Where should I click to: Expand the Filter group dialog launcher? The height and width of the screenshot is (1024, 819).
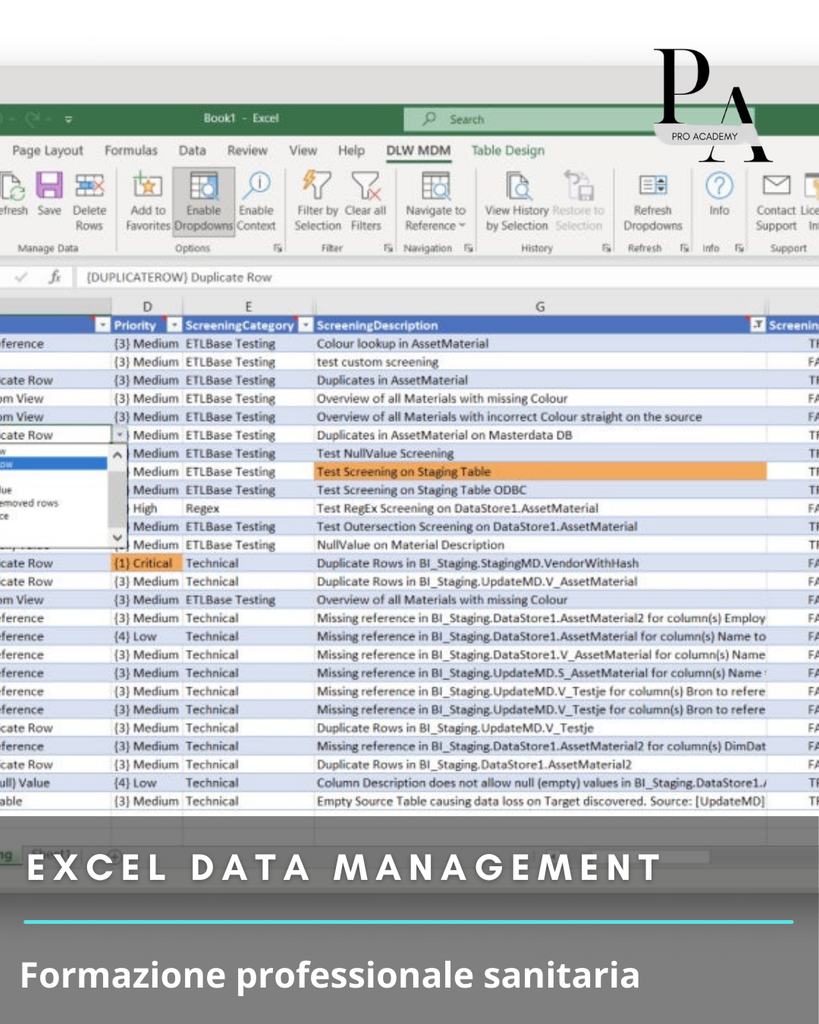pos(389,248)
